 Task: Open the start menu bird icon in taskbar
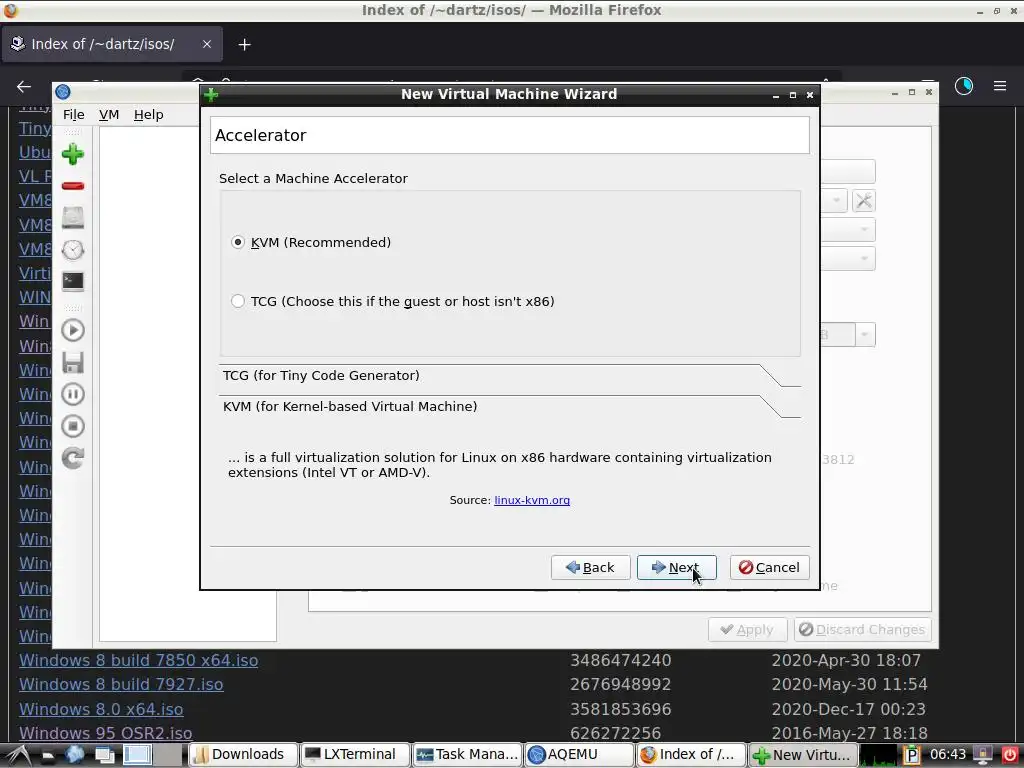pyautogui.click(x=17, y=755)
